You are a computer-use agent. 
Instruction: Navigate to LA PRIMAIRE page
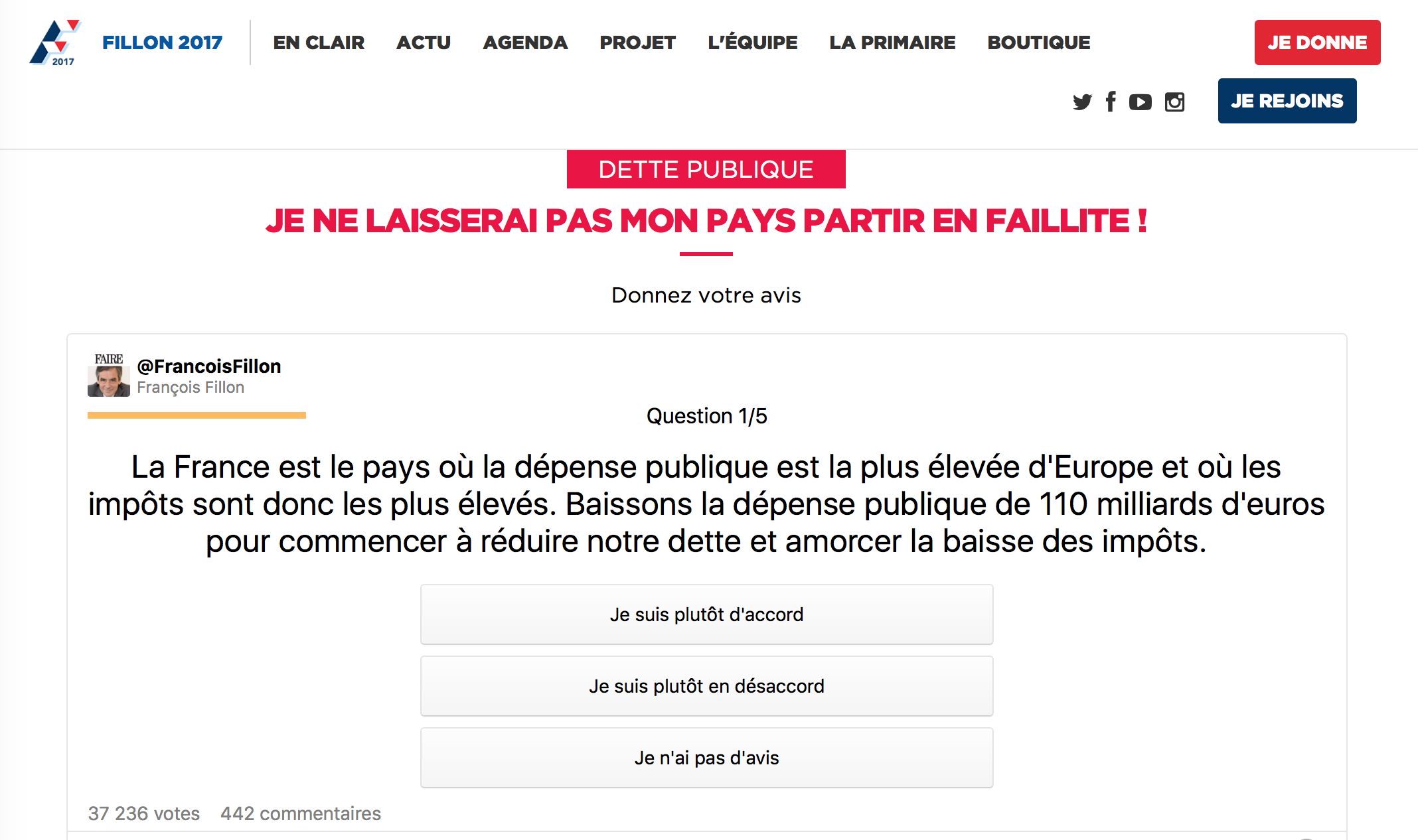pyautogui.click(x=892, y=42)
